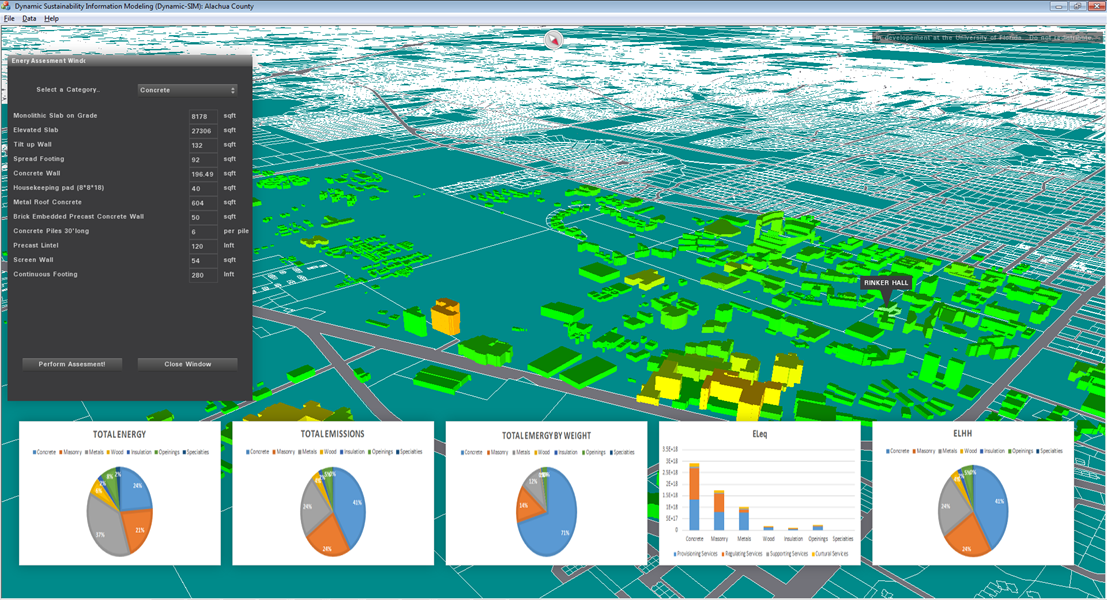Open the File menu
This screenshot has width=1107, height=600.
tap(8, 18)
